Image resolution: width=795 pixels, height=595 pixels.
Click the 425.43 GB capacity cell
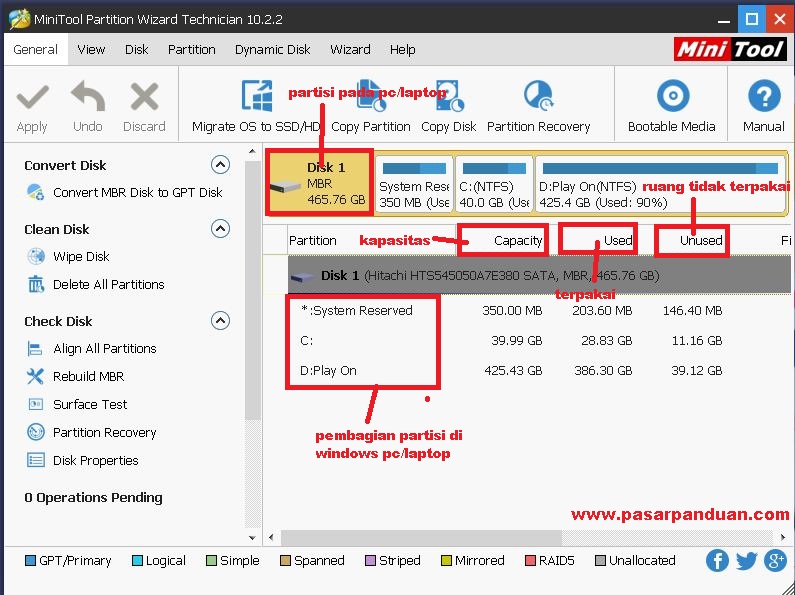click(513, 370)
